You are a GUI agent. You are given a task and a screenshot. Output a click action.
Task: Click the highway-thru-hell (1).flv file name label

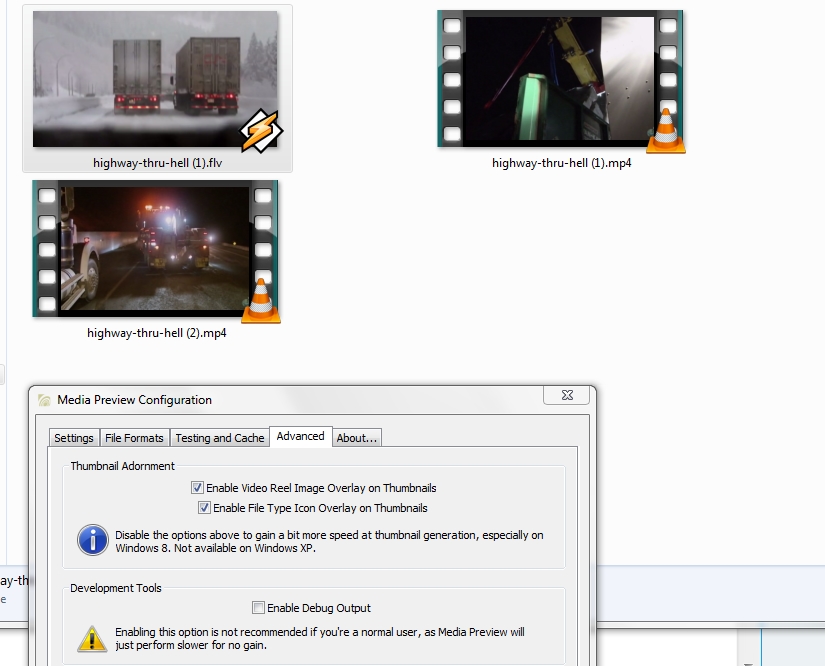pyautogui.click(x=157, y=163)
